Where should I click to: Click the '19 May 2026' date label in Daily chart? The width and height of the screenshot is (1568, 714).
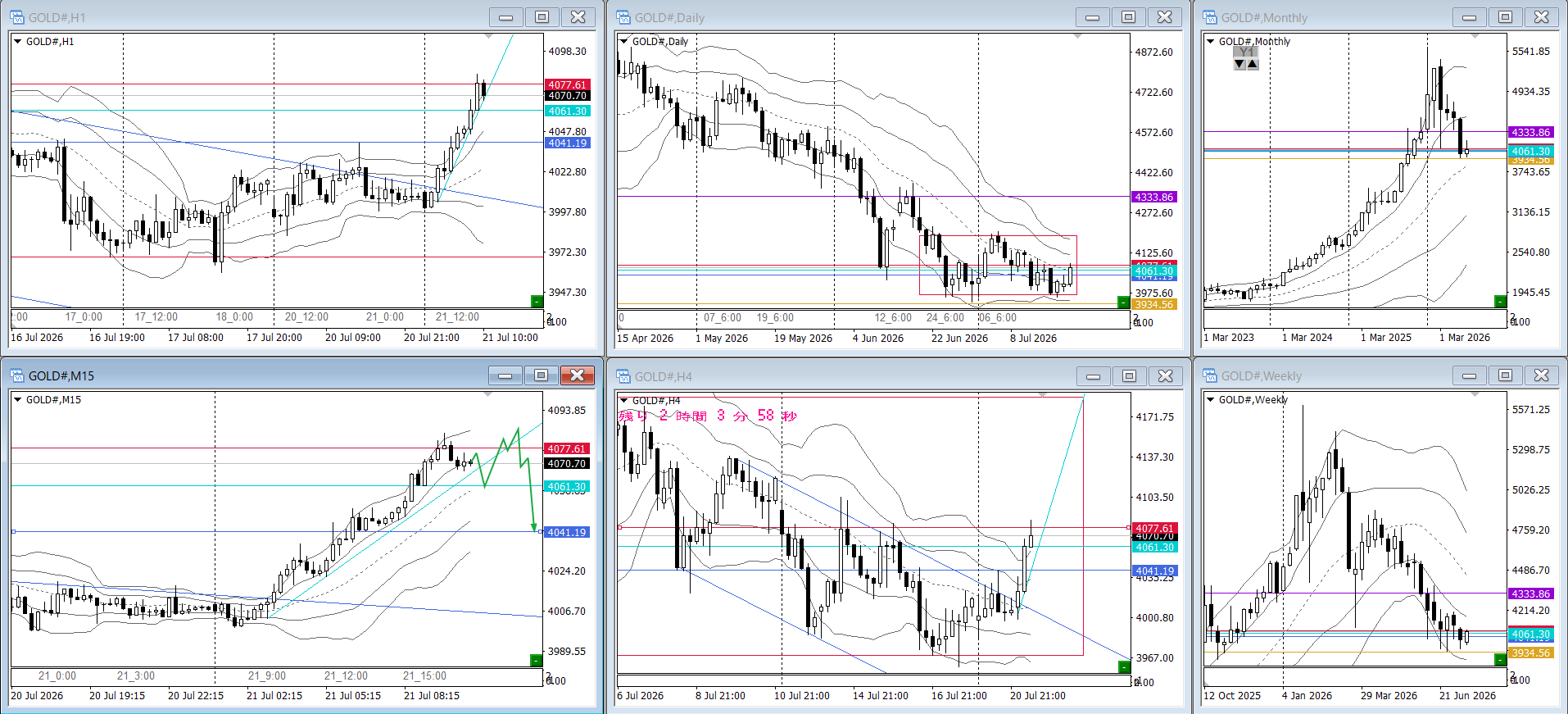point(803,338)
